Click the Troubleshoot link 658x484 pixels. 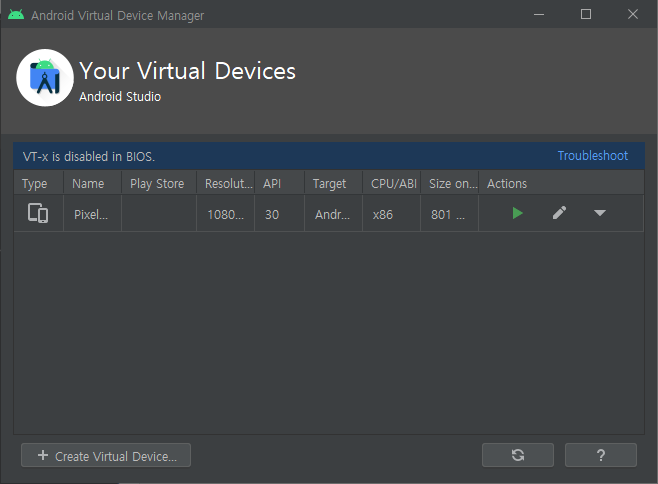pyautogui.click(x=593, y=156)
